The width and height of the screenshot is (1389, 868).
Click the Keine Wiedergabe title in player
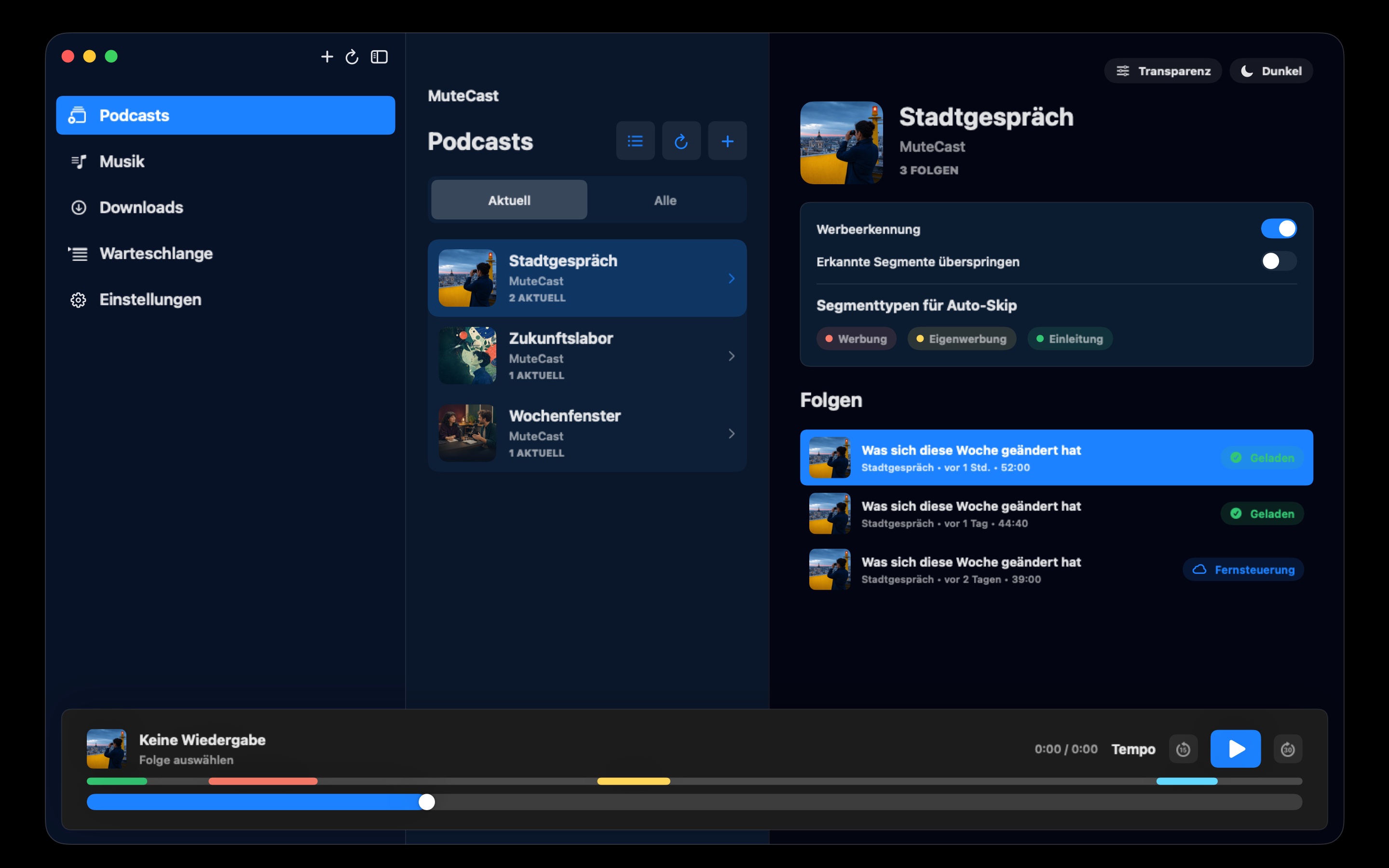[202, 739]
